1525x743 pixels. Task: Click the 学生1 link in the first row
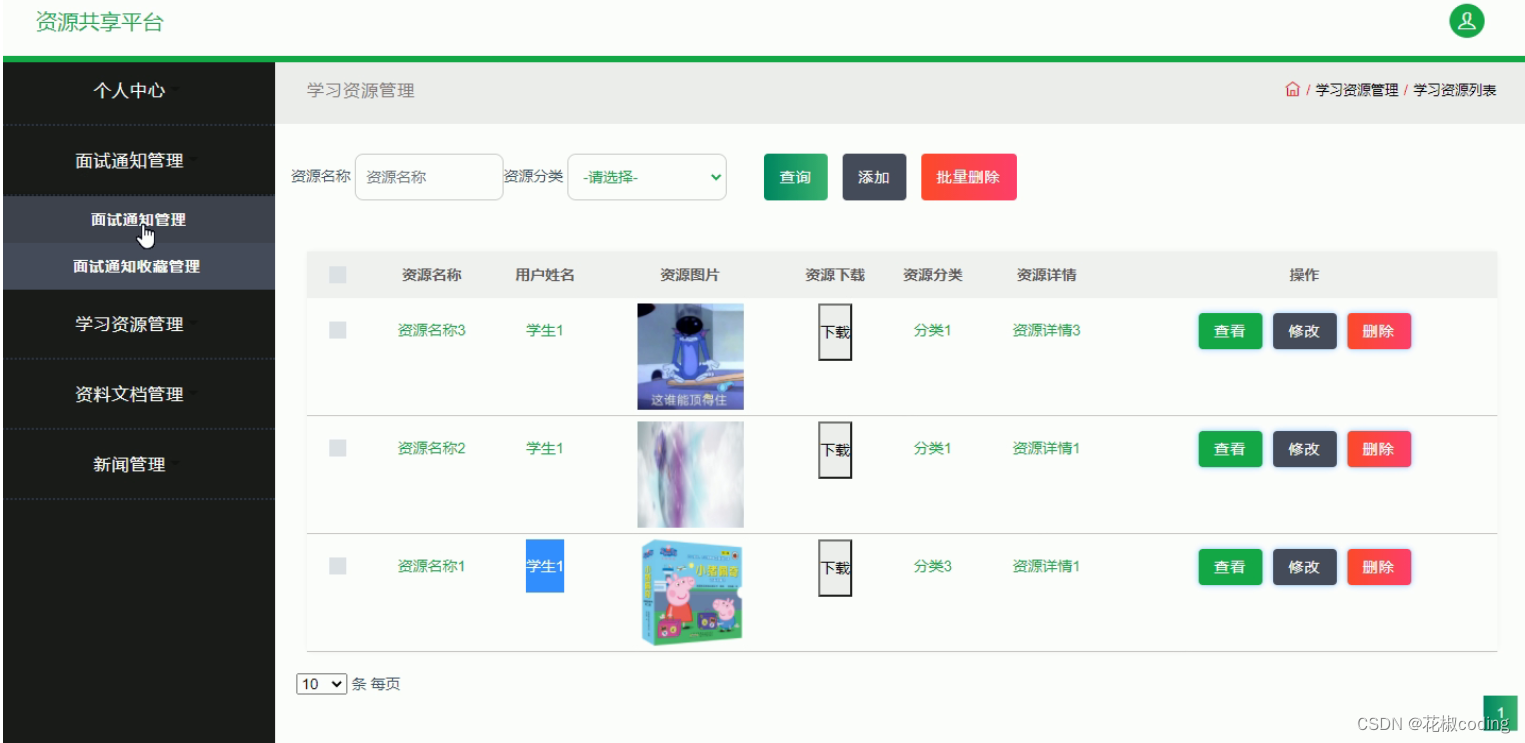[544, 330]
